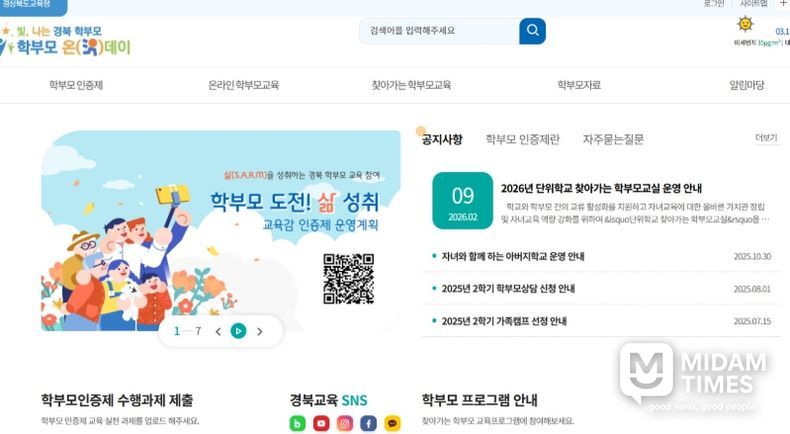This screenshot has height=434, width=790.
Task: Open the Instagram SNS icon
Action: [x=345, y=423]
